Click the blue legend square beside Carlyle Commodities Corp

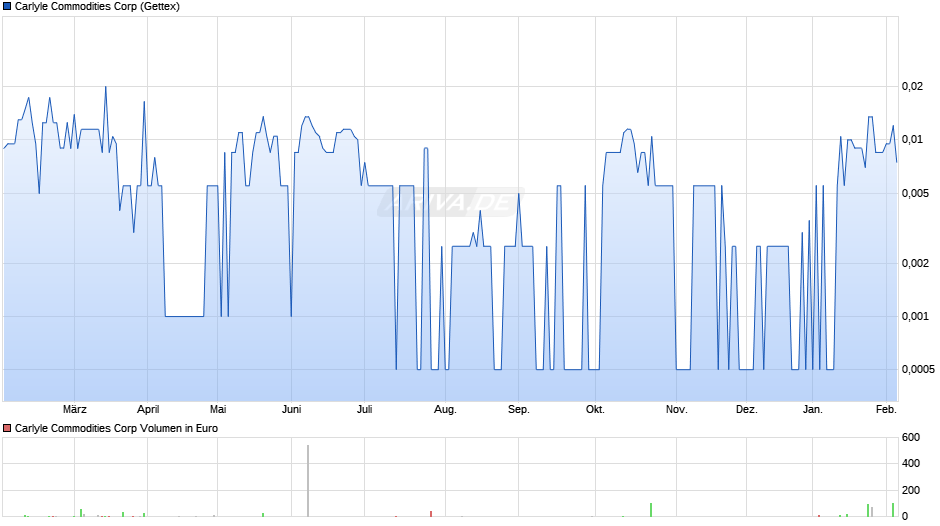point(7,7)
